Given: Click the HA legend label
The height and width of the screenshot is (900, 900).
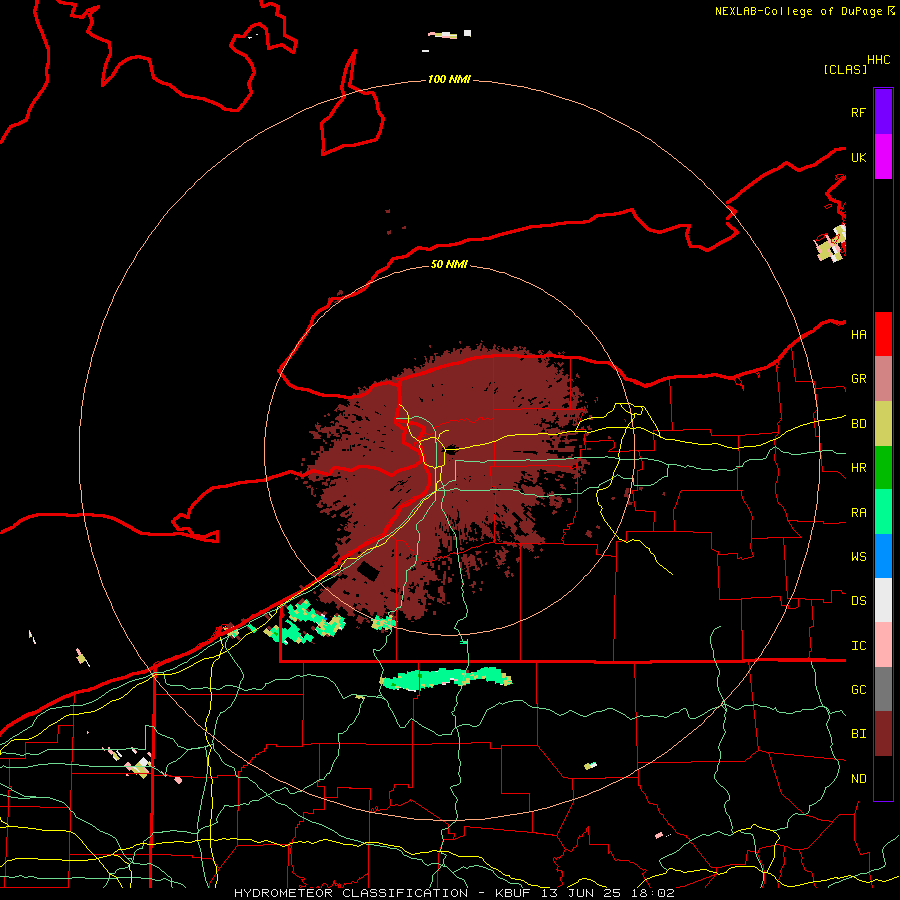Looking at the screenshot, I should pos(858,335).
